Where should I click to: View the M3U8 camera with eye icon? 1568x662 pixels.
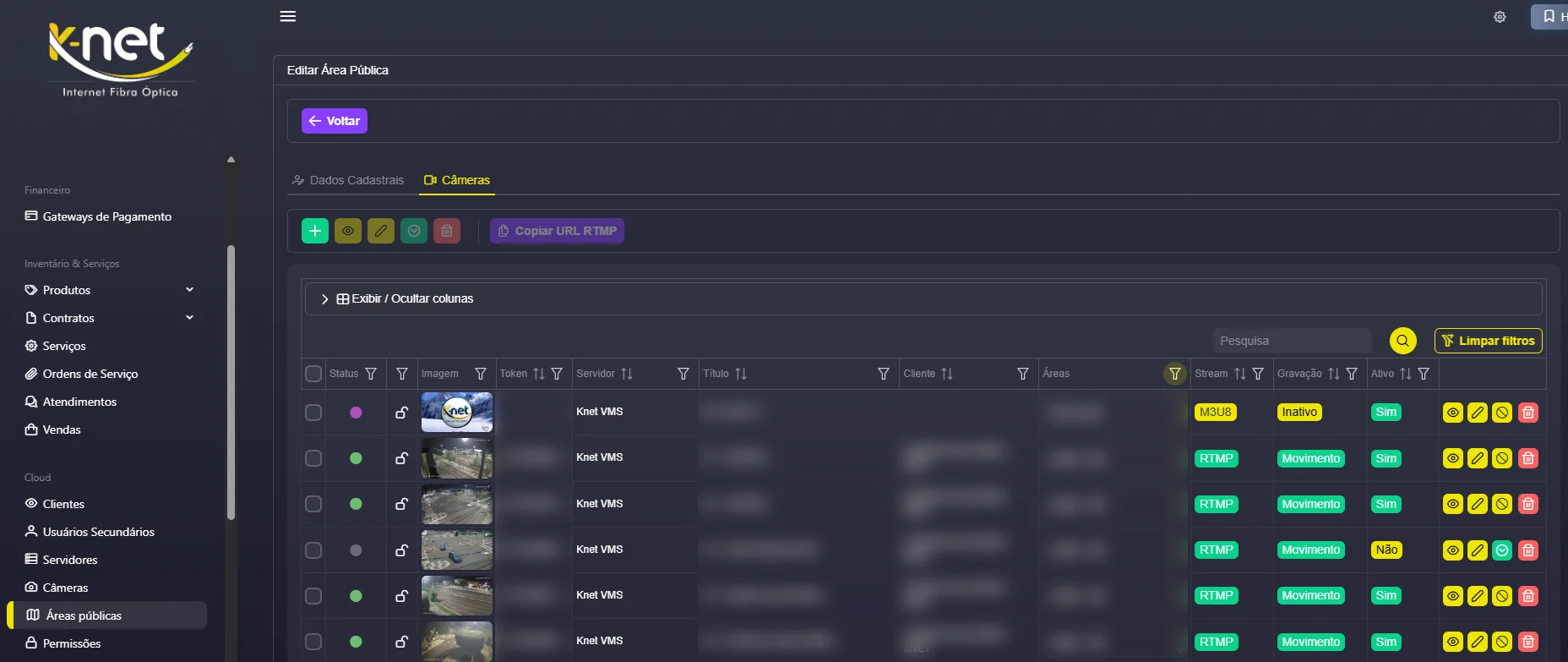(x=1453, y=413)
